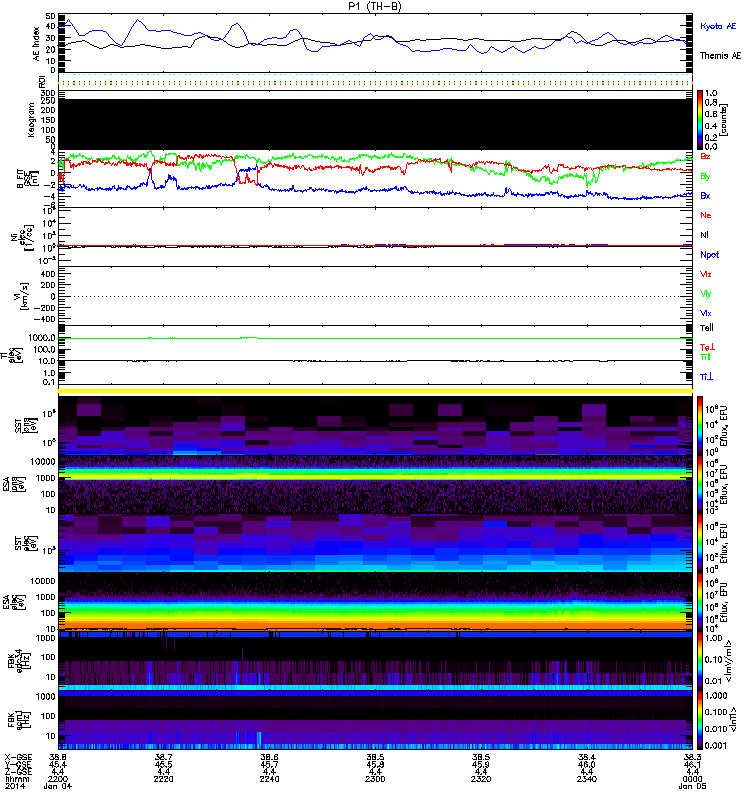Click the red Bz legend label
The height and width of the screenshot is (800, 750).
click(x=705, y=156)
